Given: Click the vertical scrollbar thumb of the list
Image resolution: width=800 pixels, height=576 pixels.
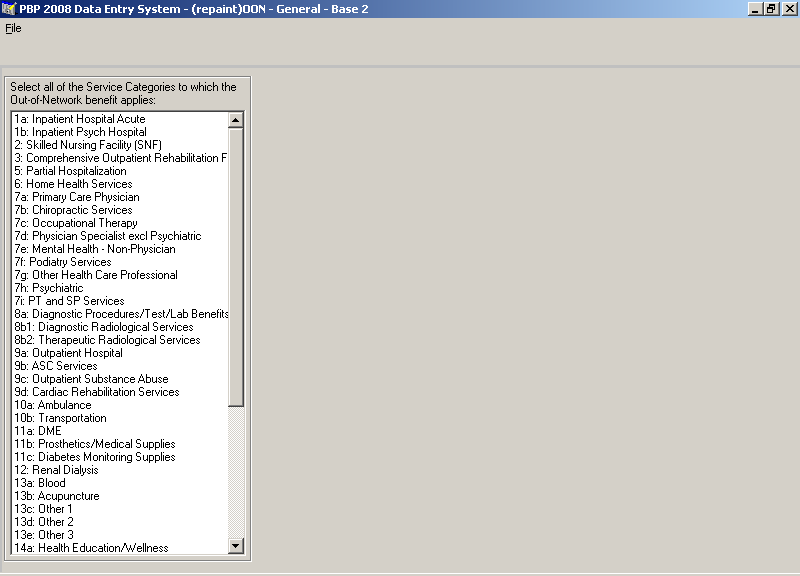Looking at the screenshot, I should pyautogui.click(x=236, y=267).
